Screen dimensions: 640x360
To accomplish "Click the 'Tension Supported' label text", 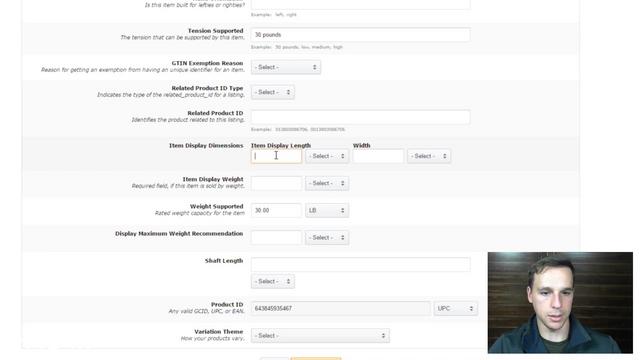I will 215,31.
